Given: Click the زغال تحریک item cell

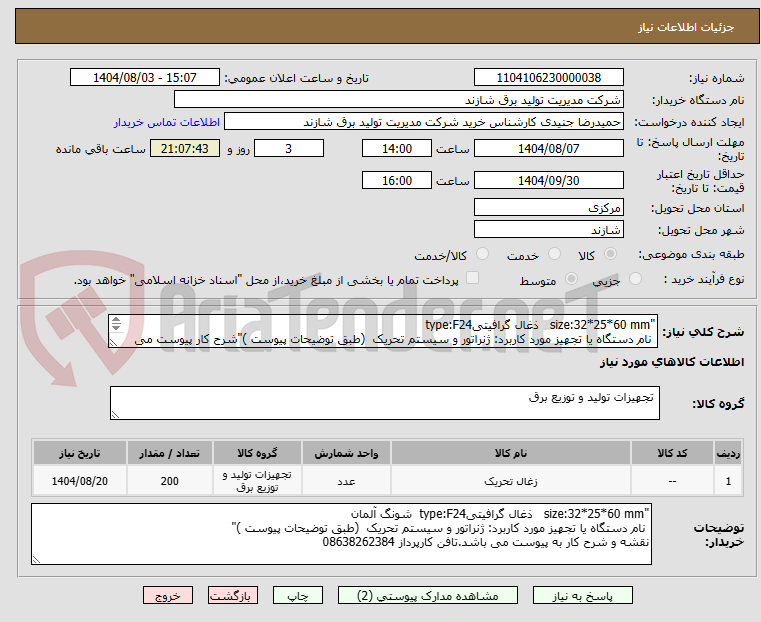Looking at the screenshot, I should (511, 481).
